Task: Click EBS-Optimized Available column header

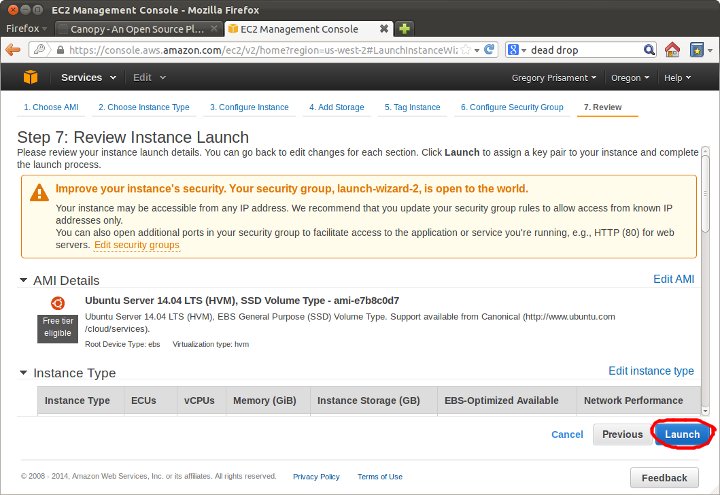Action: click(507, 400)
